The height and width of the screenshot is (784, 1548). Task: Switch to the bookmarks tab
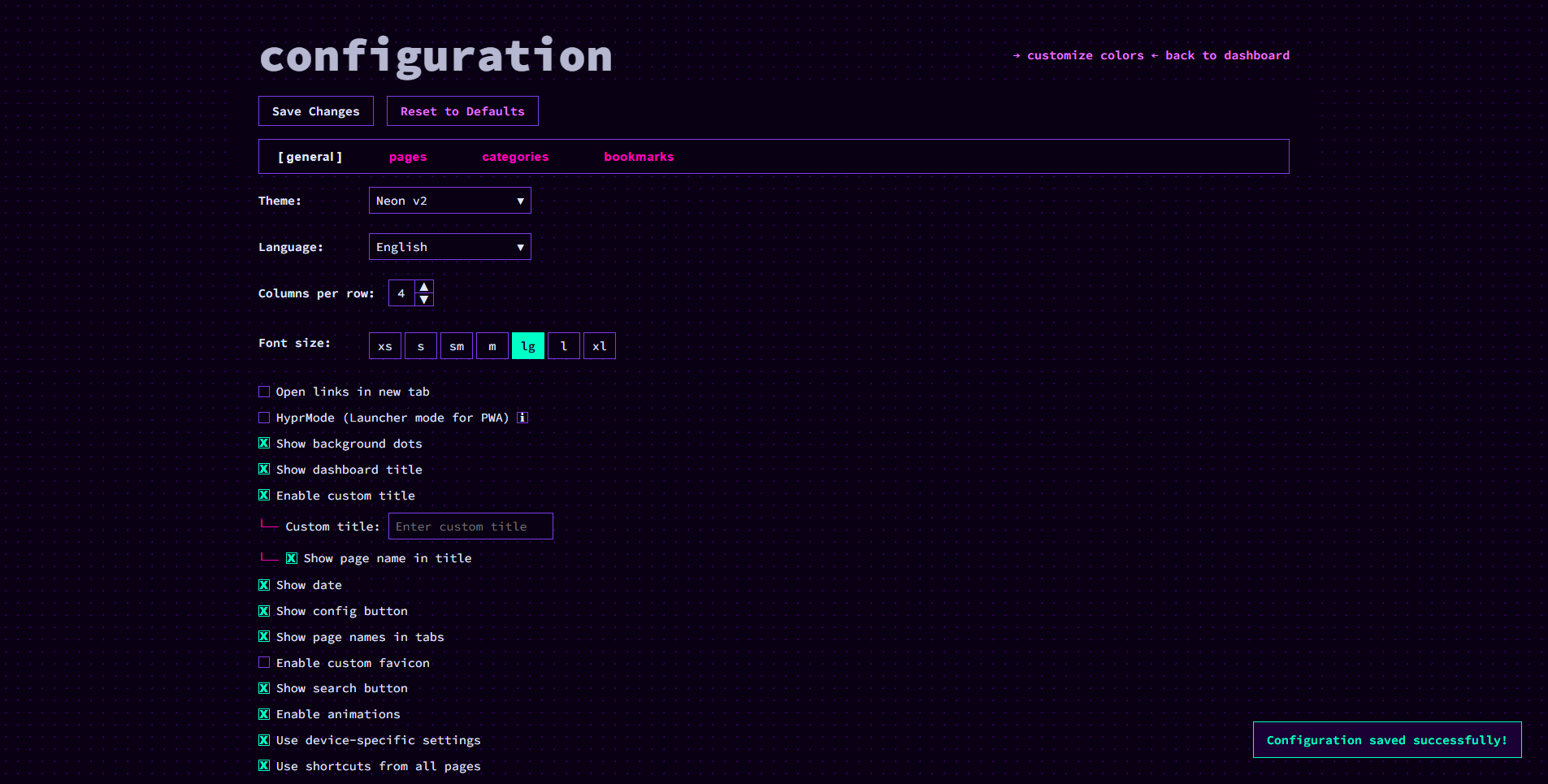pos(639,157)
